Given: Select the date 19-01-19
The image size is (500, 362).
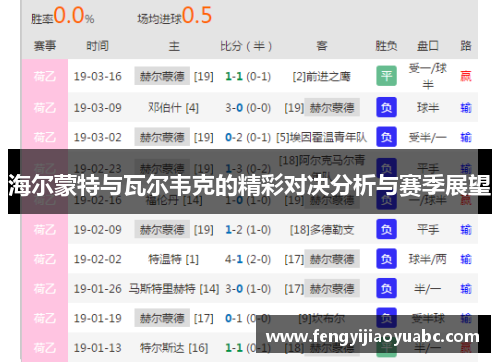Looking at the screenshot, I should (x=98, y=318).
